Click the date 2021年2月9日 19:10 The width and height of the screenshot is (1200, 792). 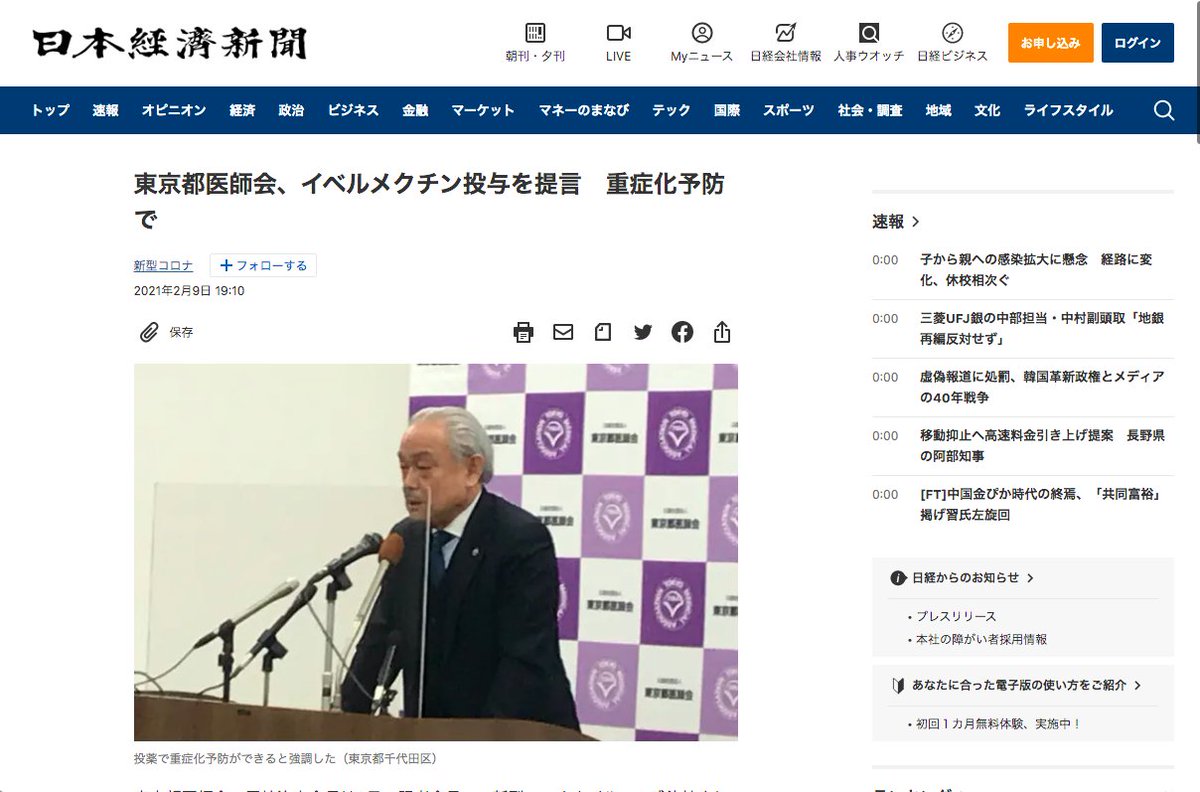tap(189, 291)
